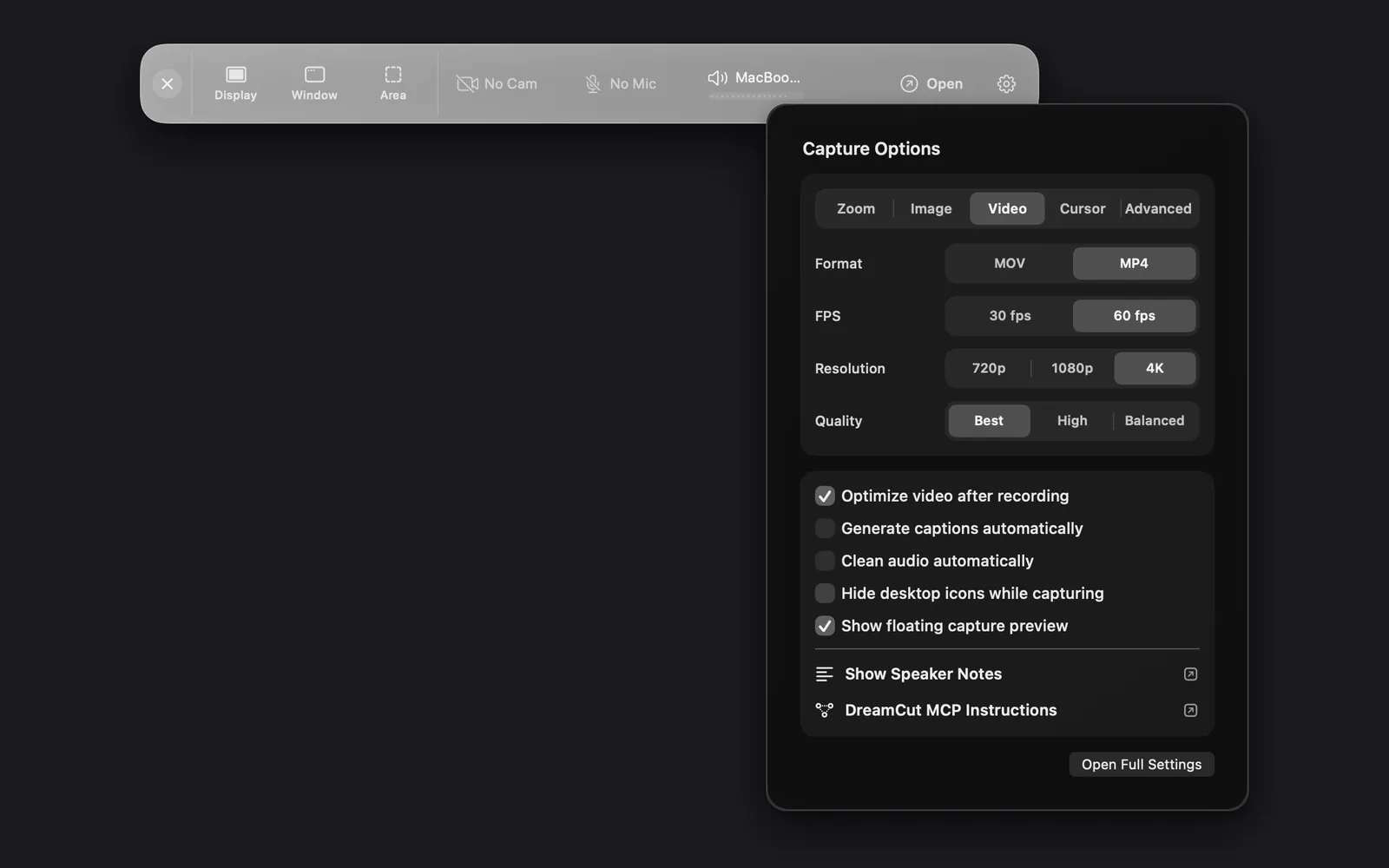The width and height of the screenshot is (1389, 868).
Task: Click the No Mic microphone icon
Action: coord(593,83)
